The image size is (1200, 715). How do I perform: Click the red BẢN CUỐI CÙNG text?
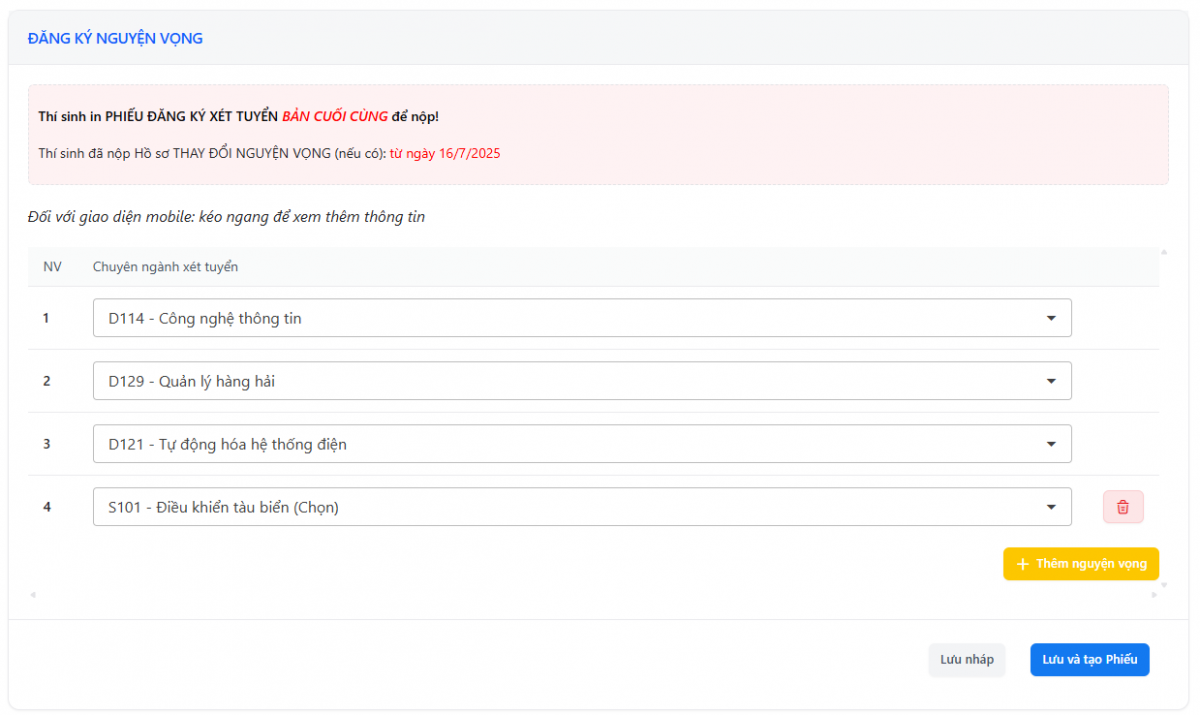335,117
